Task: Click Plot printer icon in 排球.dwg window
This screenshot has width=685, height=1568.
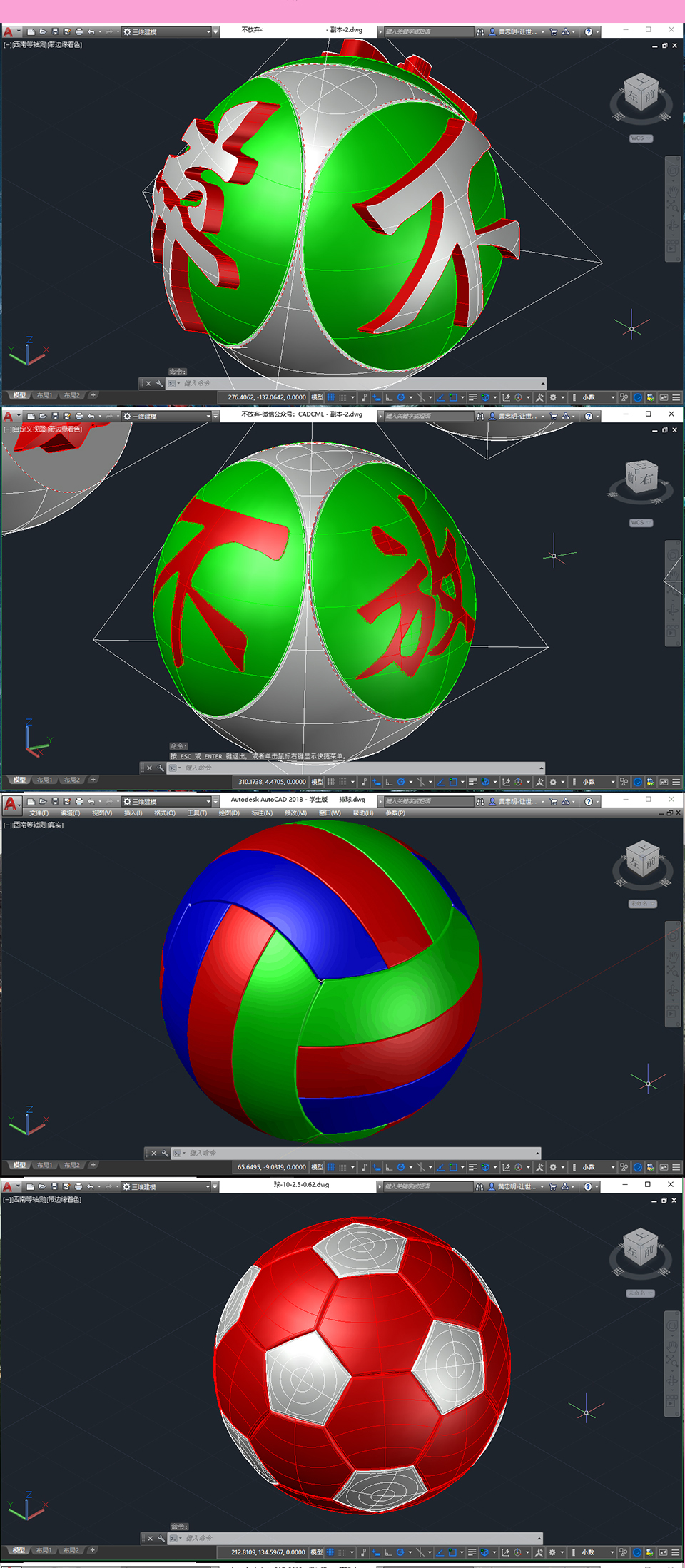Action: [x=79, y=802]
